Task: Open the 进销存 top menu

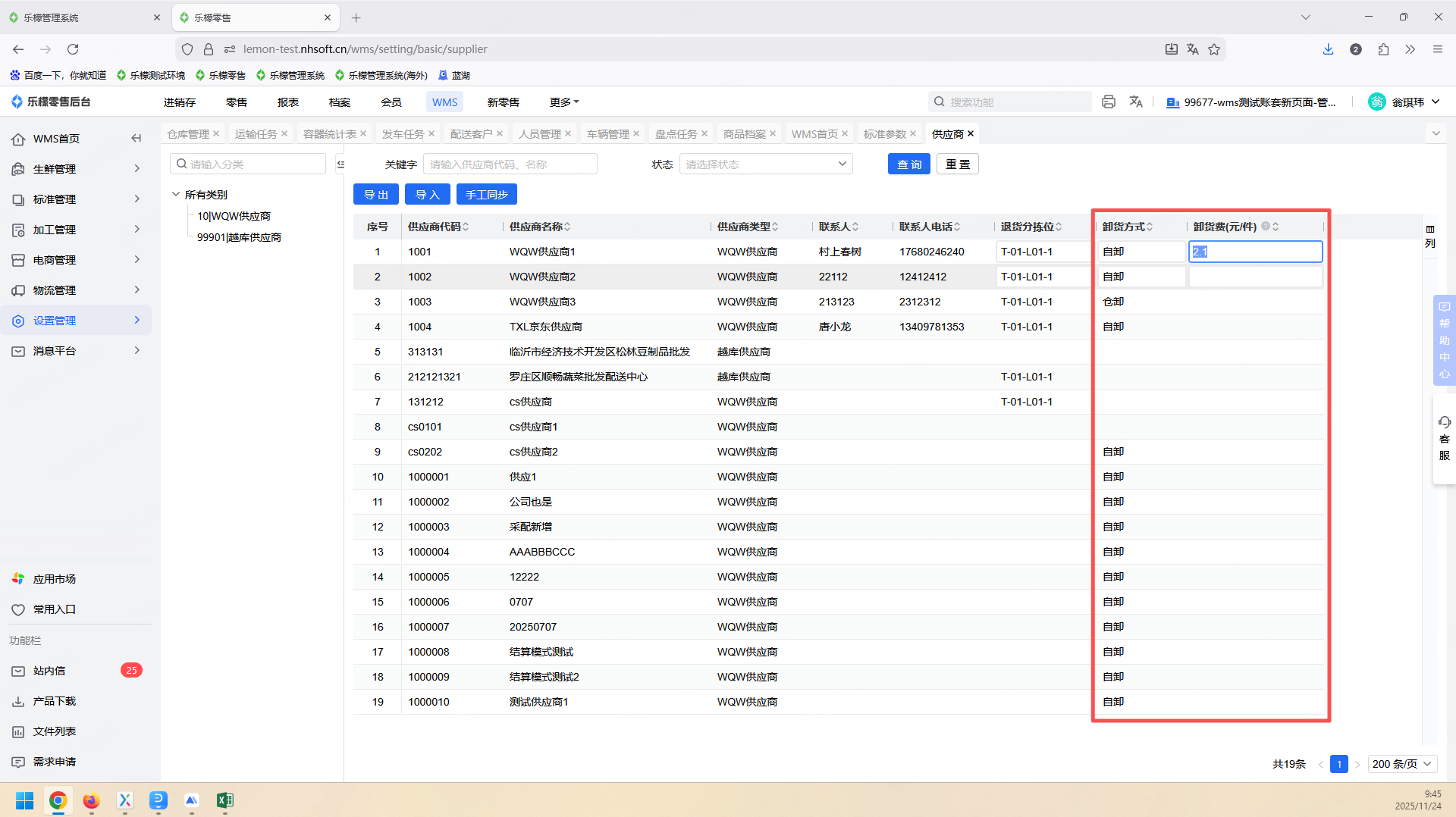Action: 180,102
